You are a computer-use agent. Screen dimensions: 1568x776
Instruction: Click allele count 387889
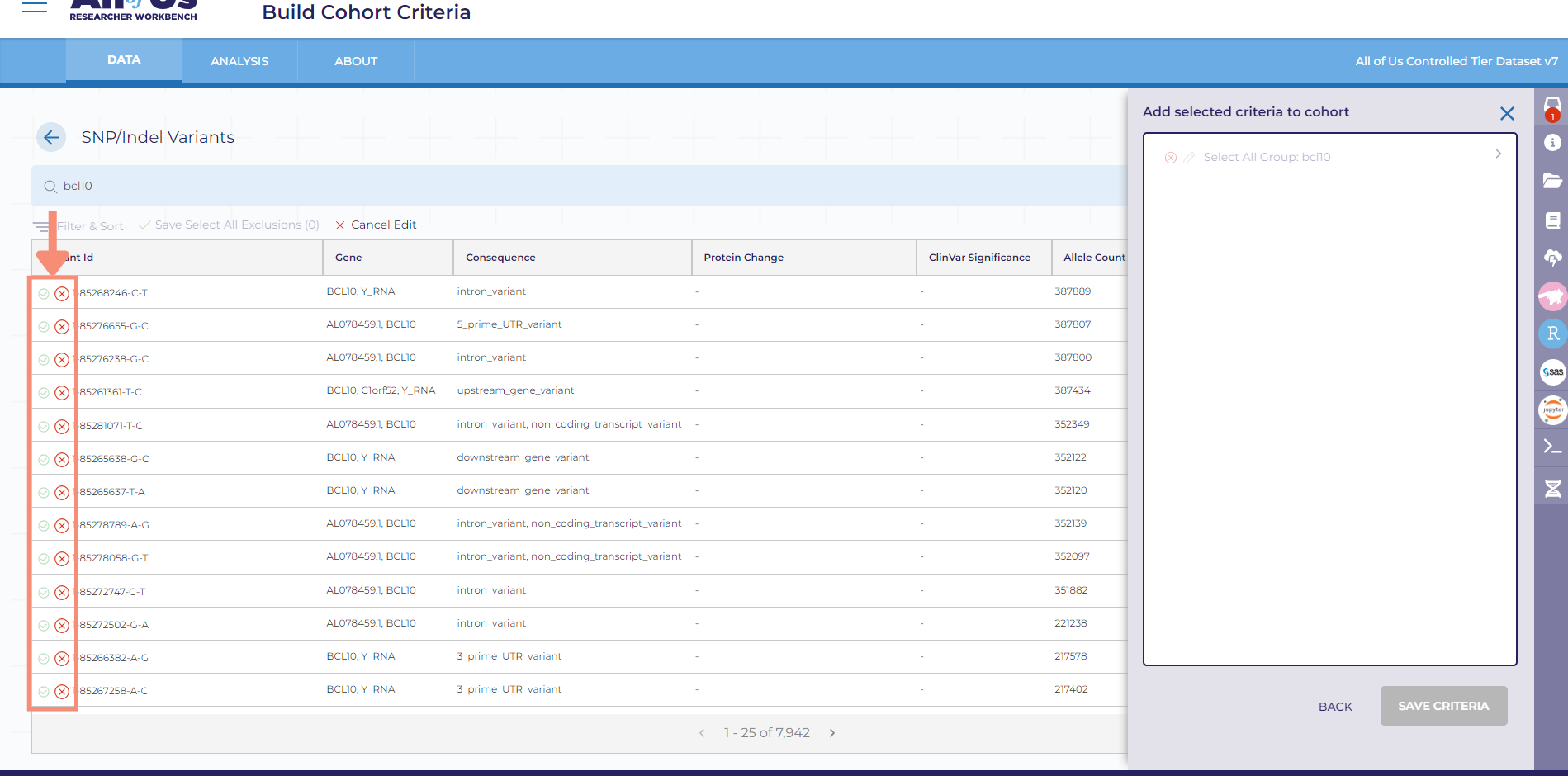coord(1073,291)
